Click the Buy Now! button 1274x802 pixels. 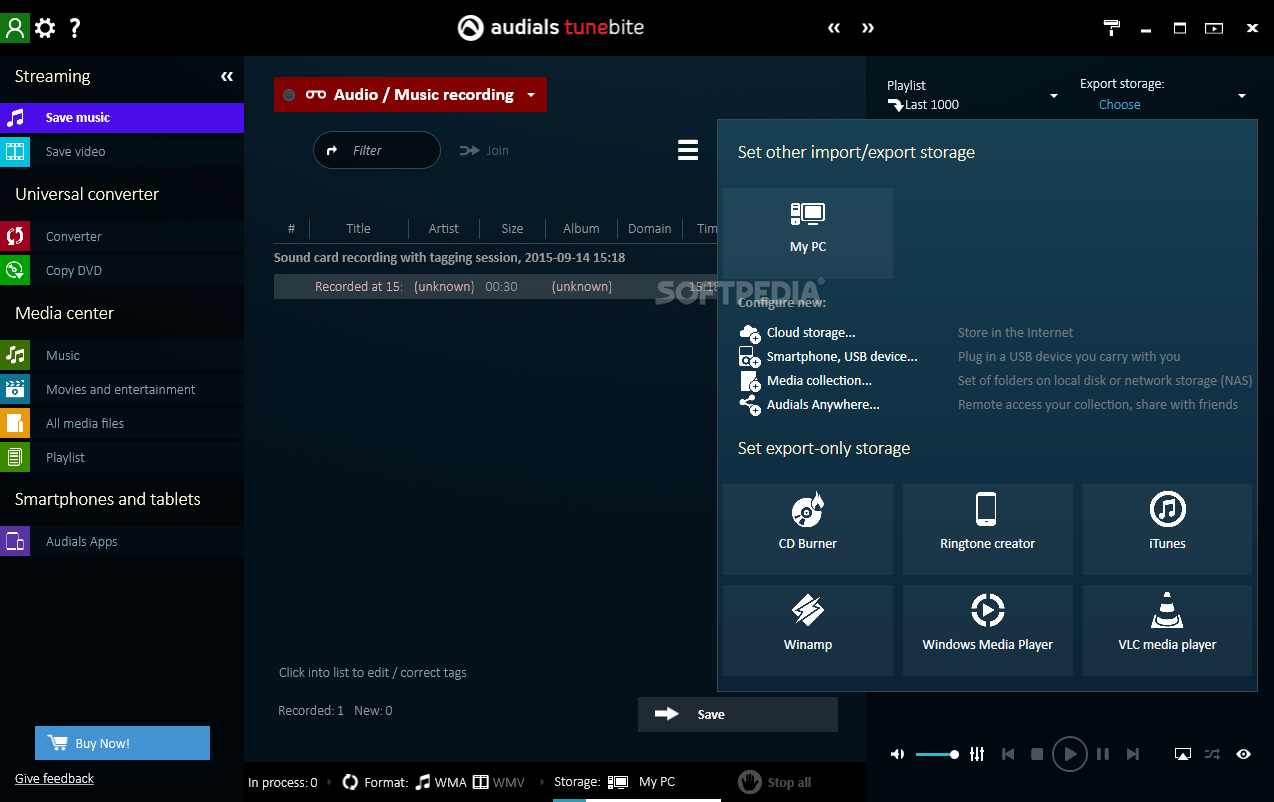click(x=122, y=743)
